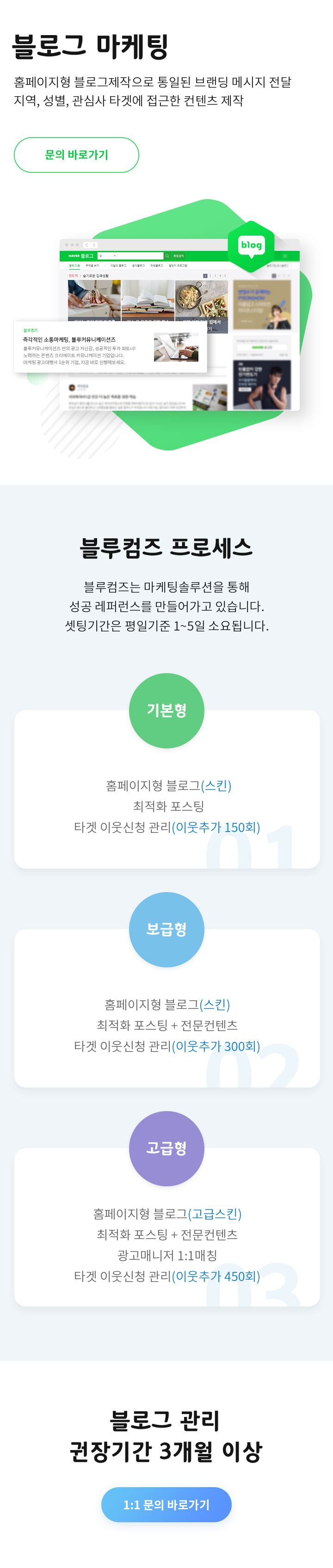Click the purple 고급형 circle badge
This screenshot has width=333, height=1568.
[166, 1148]
